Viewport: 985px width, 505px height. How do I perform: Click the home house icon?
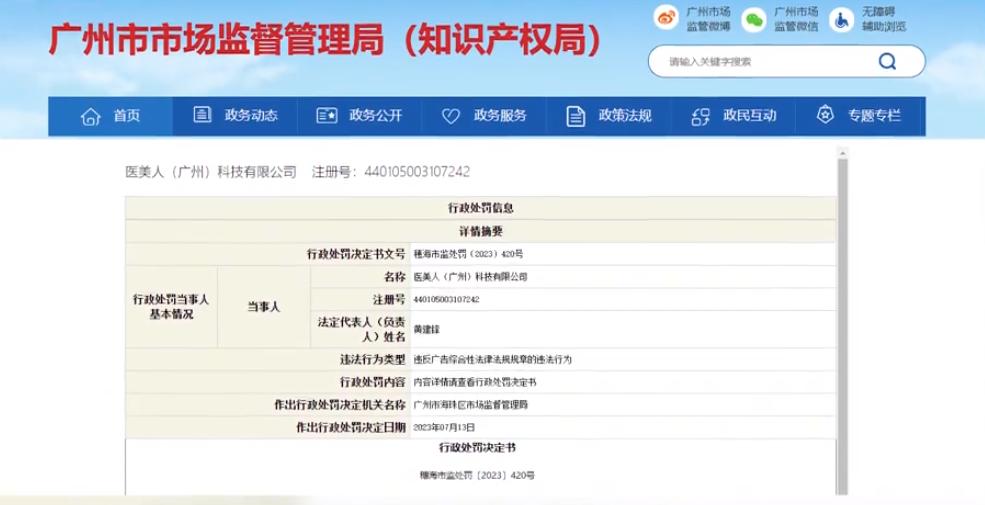pos(90,116)
